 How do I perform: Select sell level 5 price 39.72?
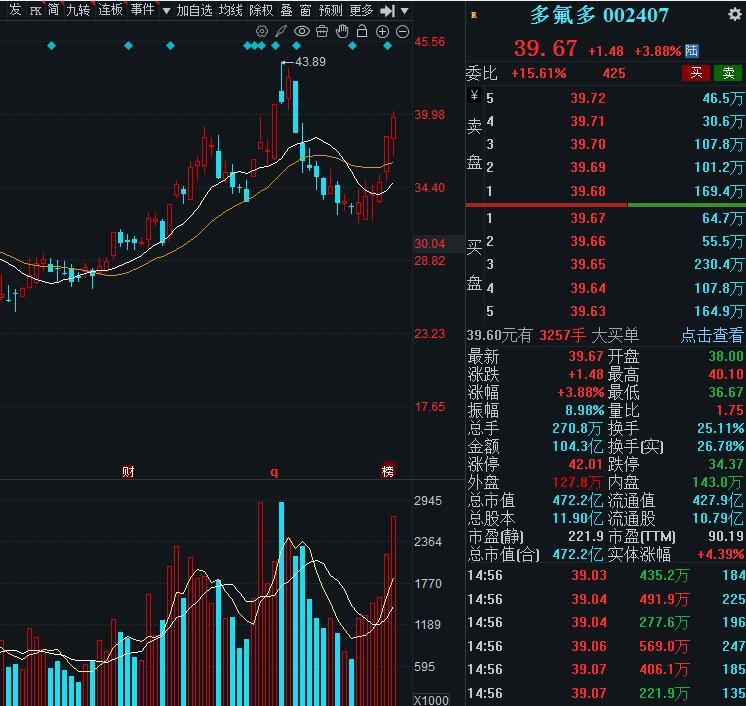[588, 98]
